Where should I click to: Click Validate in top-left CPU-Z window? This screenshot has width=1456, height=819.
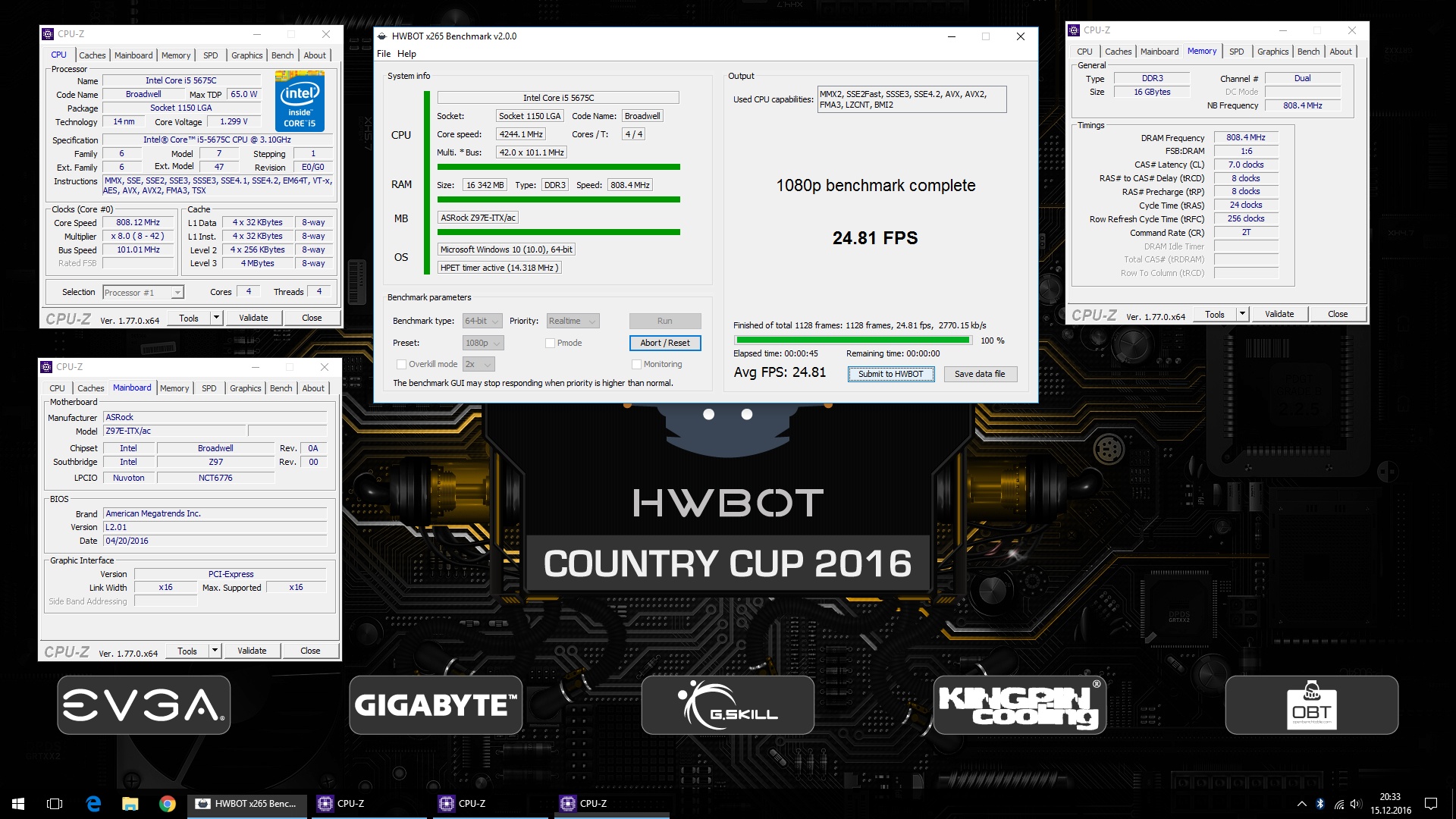pyautogui.click(x=253, y=318)
